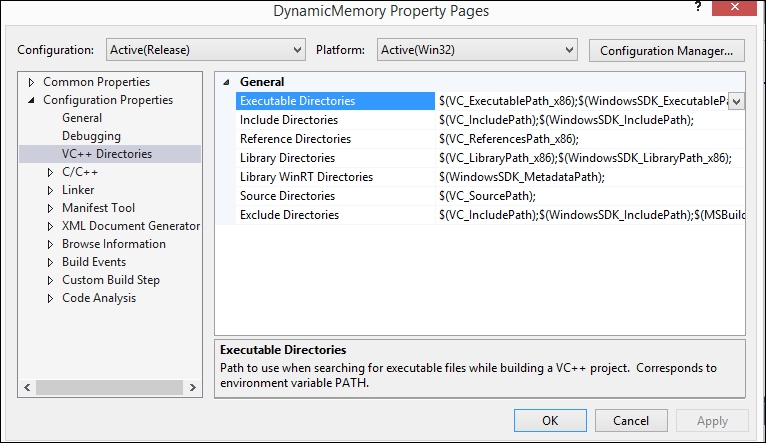
Task: Select the Linker tree item label
Action: 78,190
